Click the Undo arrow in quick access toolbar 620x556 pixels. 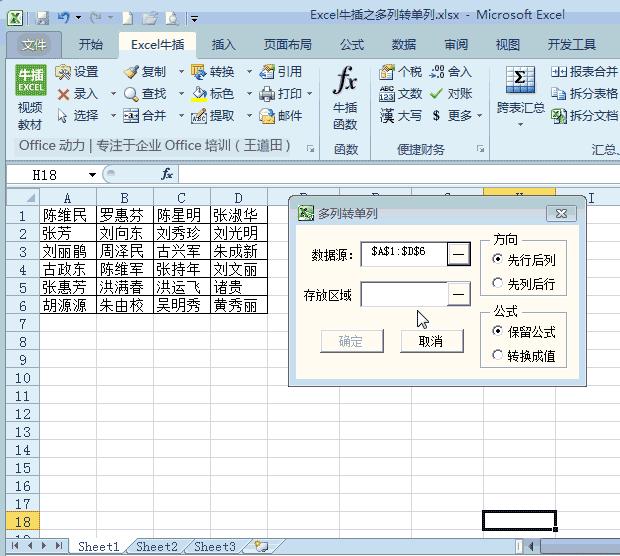[63, 17]
